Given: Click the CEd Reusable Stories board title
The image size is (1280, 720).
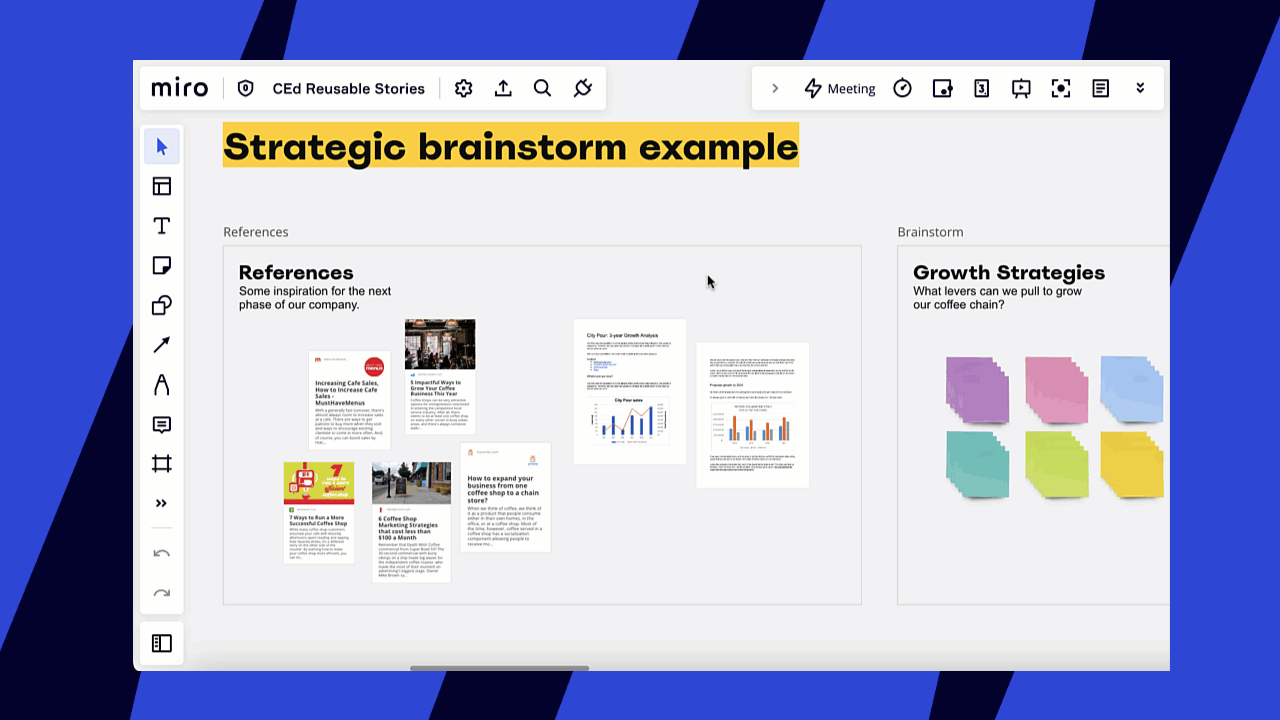Looking at the screenshot, I should 348,89.
